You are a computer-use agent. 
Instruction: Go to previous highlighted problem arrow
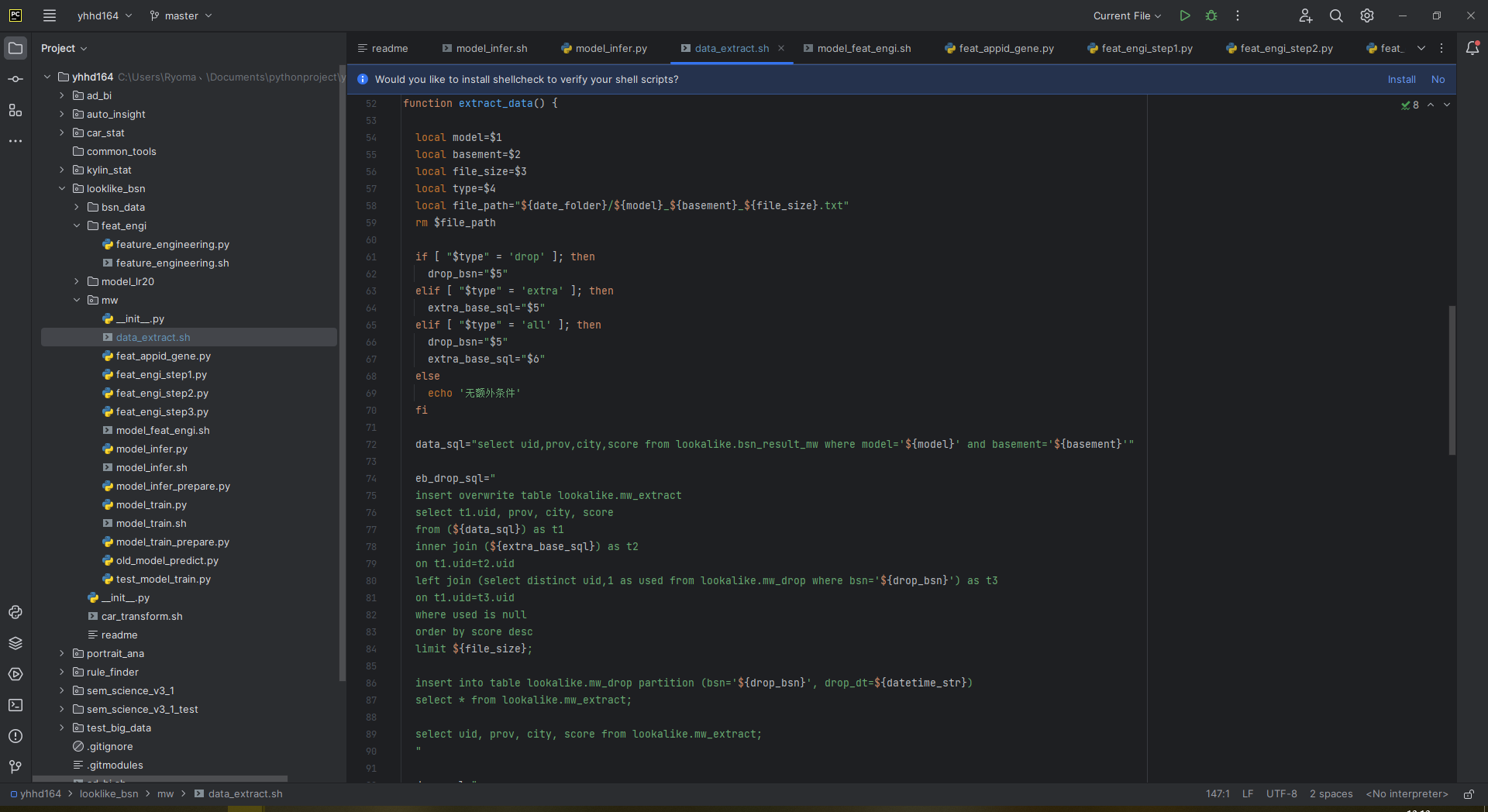point(1431,105)
